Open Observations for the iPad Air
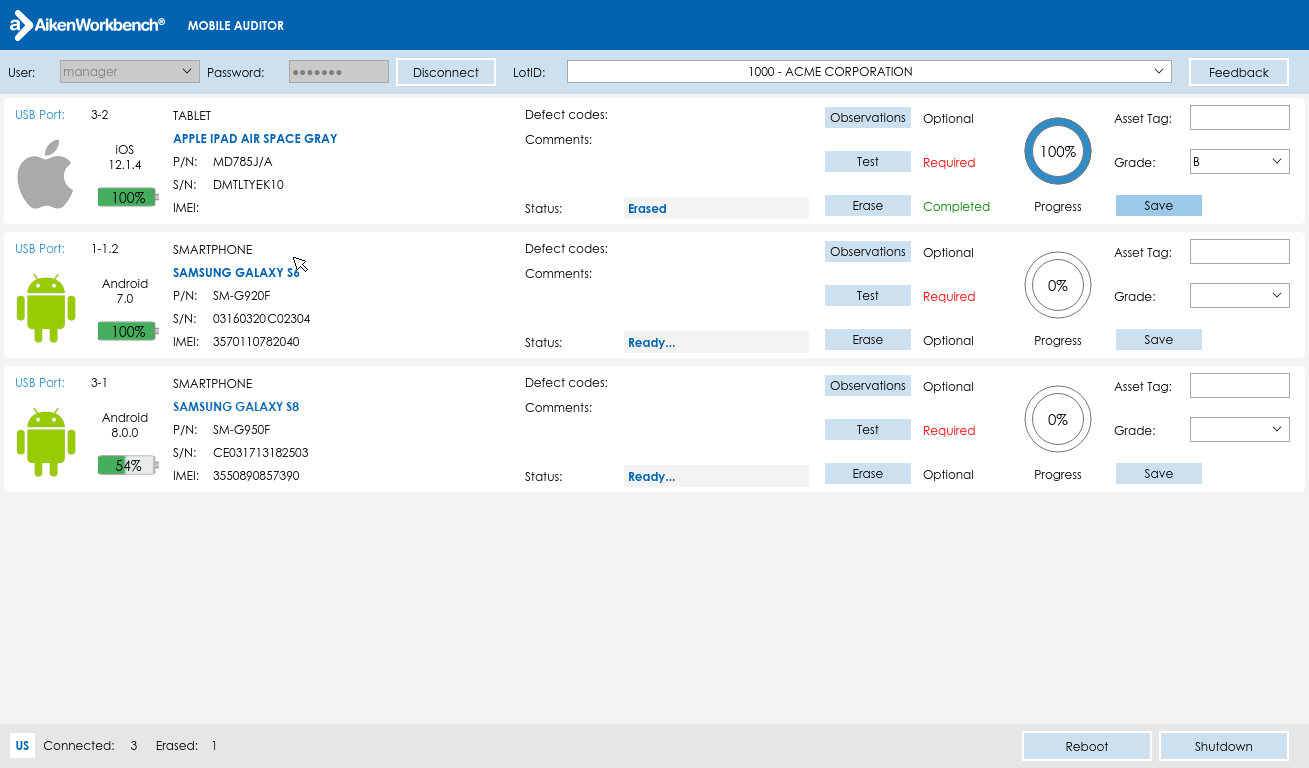Screen dimensions: 1309x768 [x=868, y=118]
